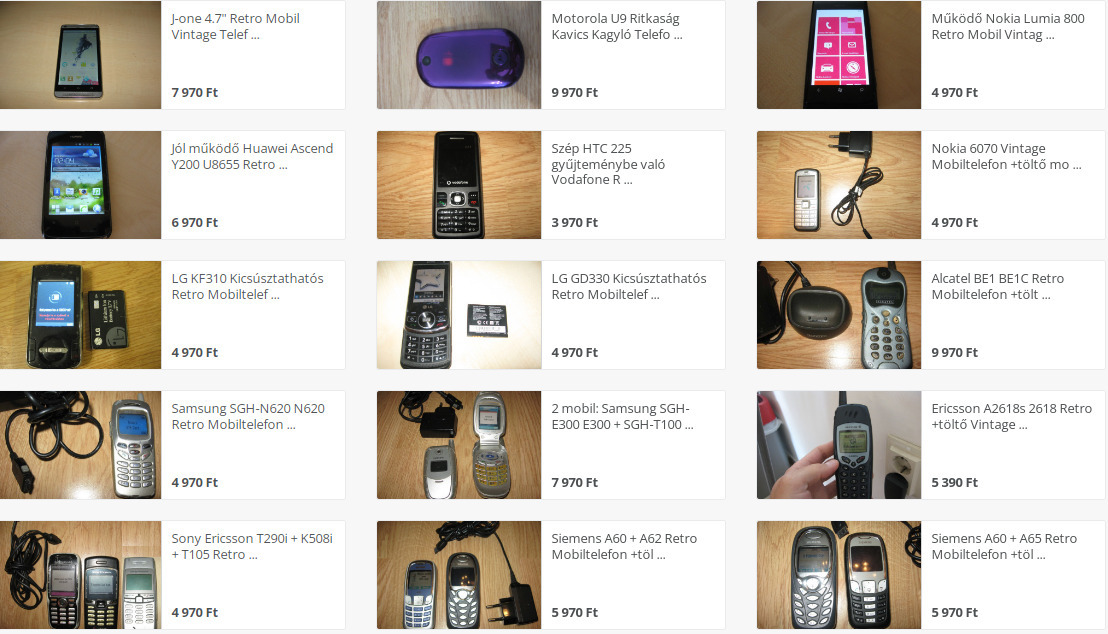Image resolution: width=1108 pixels, height=634 pixels.
Task: Select the 5 390 Ft Ericsson price
Action: tap(955, 483)
